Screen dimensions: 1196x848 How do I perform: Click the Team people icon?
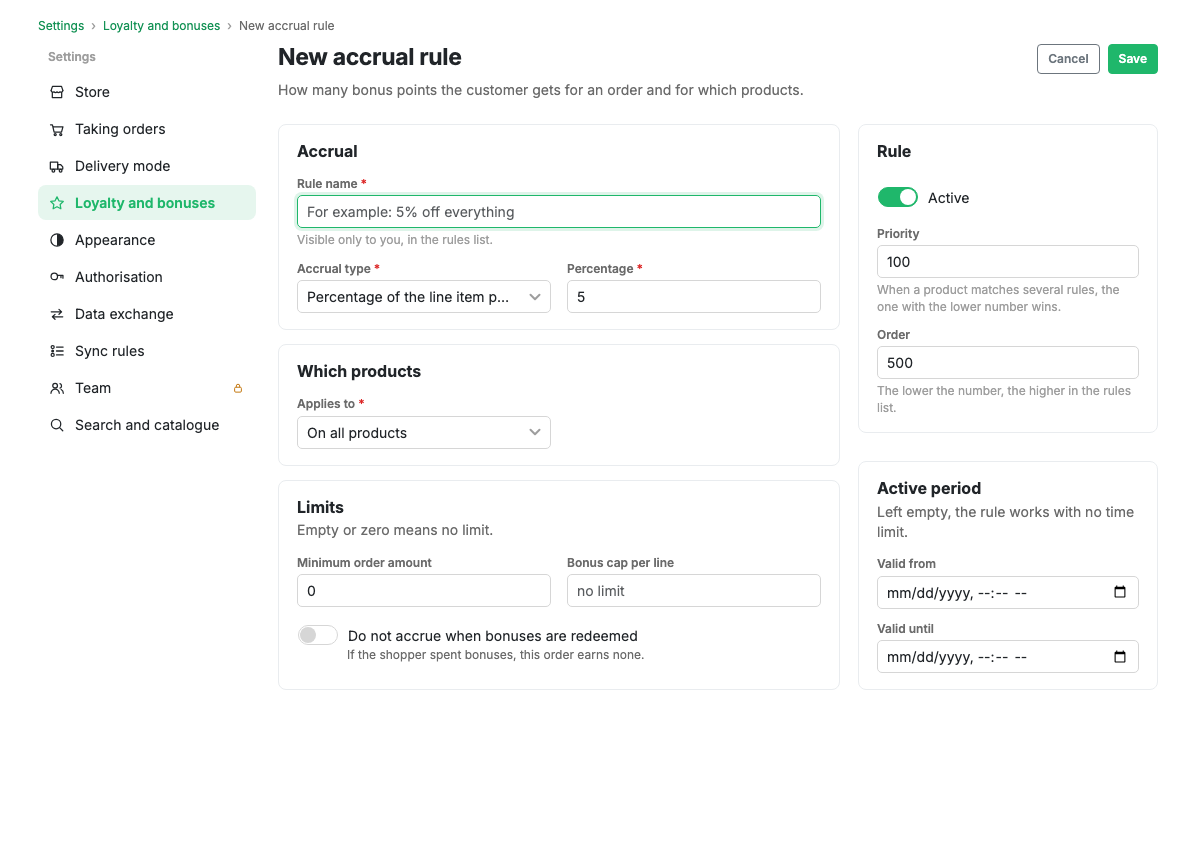point(57,388)
